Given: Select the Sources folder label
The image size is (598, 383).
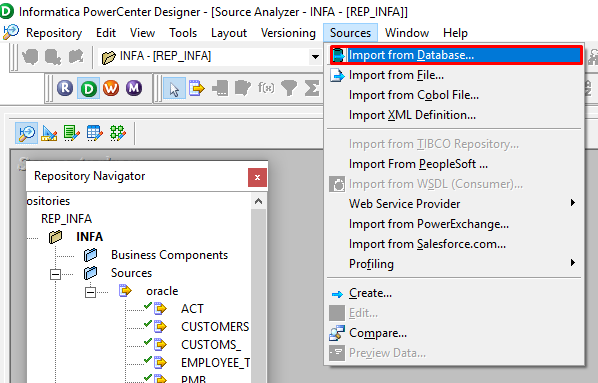Looking at the screenshot, I should (131, 273).
